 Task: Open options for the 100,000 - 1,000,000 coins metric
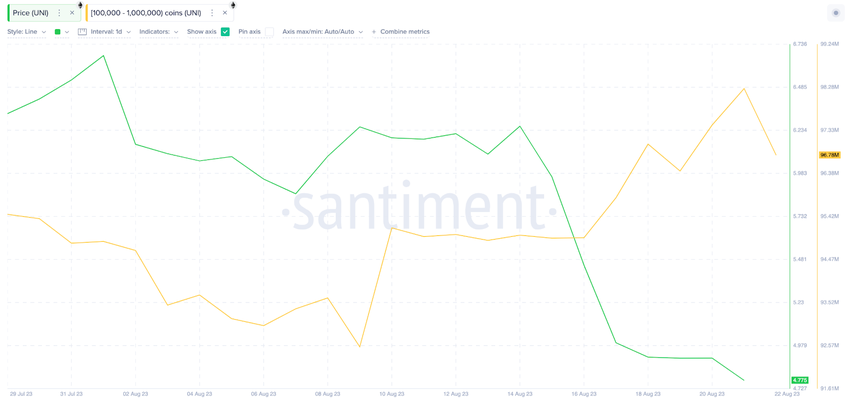click(212, 12)
